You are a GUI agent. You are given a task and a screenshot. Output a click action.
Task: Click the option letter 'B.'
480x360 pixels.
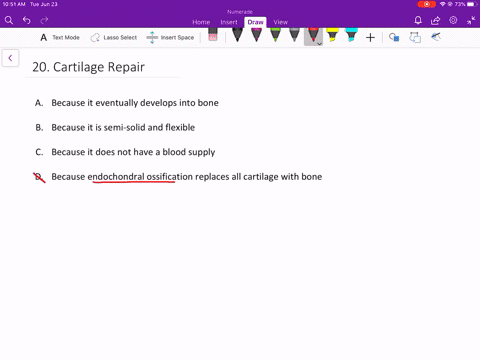click(39, 127)
